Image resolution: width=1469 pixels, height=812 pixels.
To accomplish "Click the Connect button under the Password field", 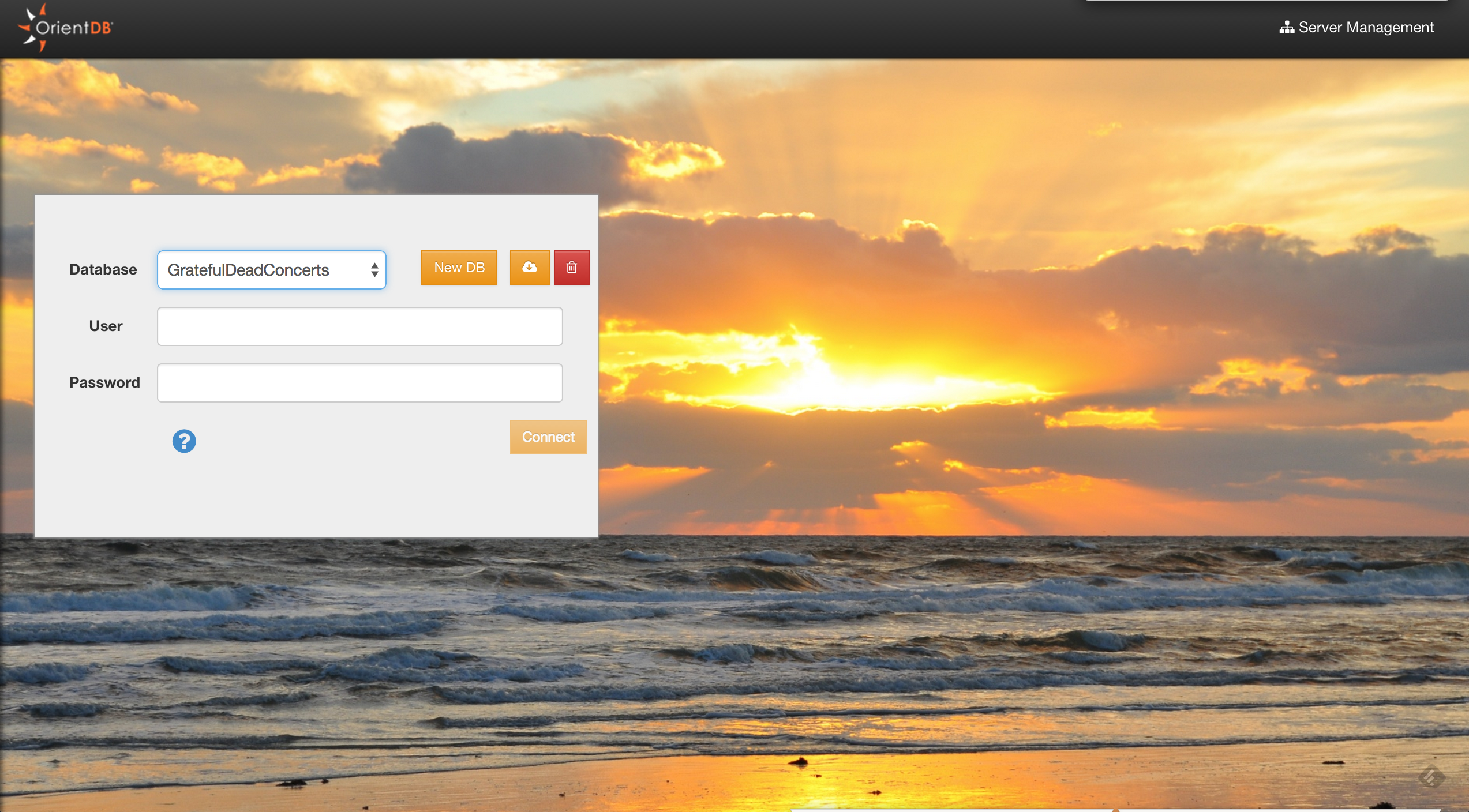I will (x=548, y=437).
